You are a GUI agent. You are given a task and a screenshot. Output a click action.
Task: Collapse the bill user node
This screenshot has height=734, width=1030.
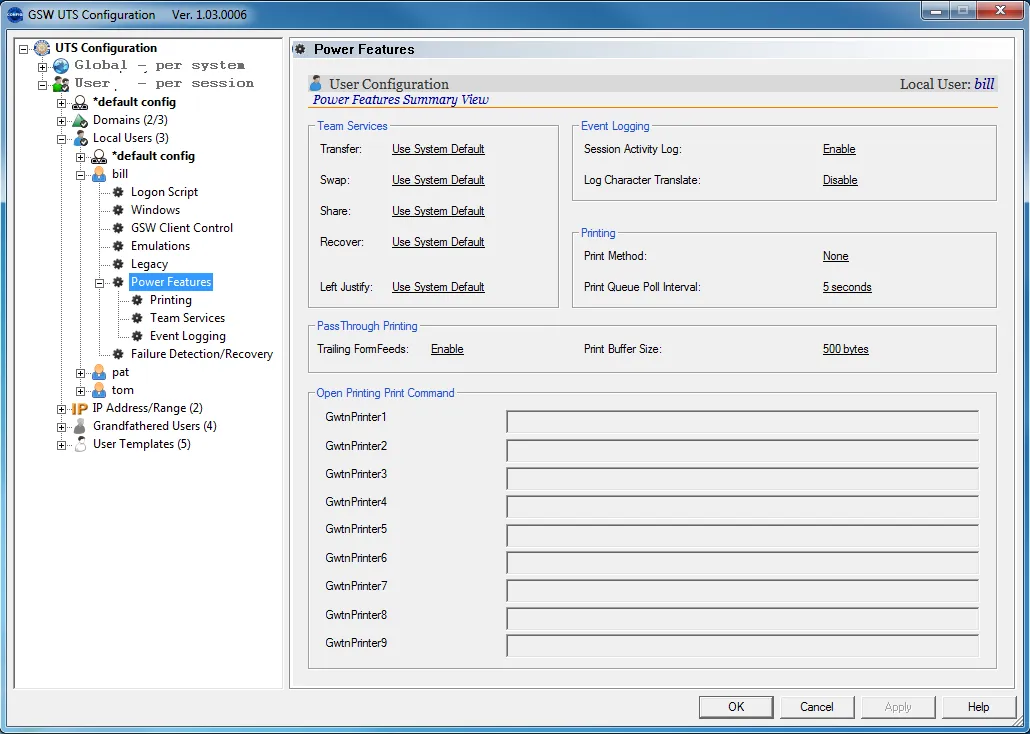coord(81,175)
